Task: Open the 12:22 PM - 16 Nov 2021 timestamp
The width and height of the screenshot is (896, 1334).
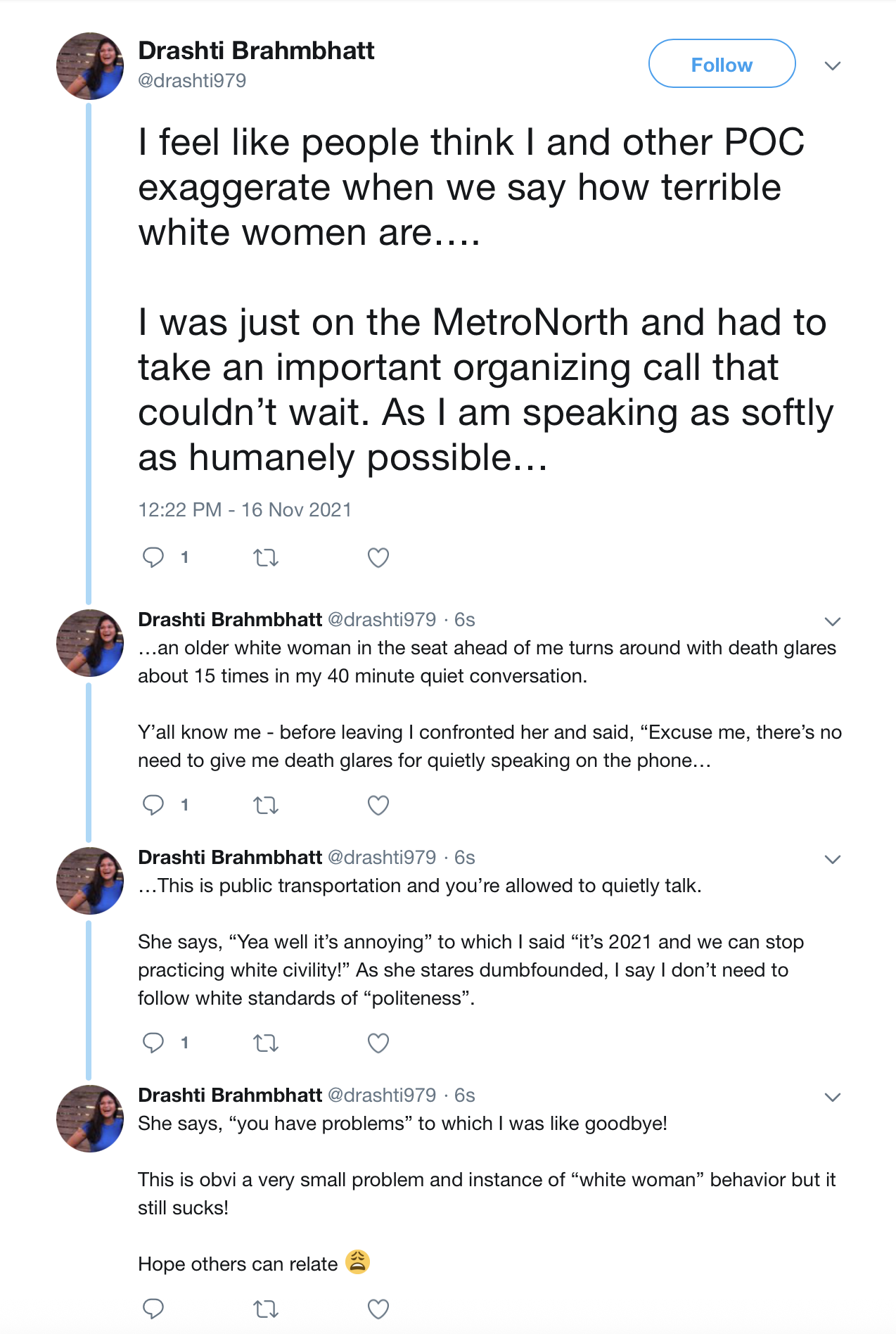Action: (245, 509)
